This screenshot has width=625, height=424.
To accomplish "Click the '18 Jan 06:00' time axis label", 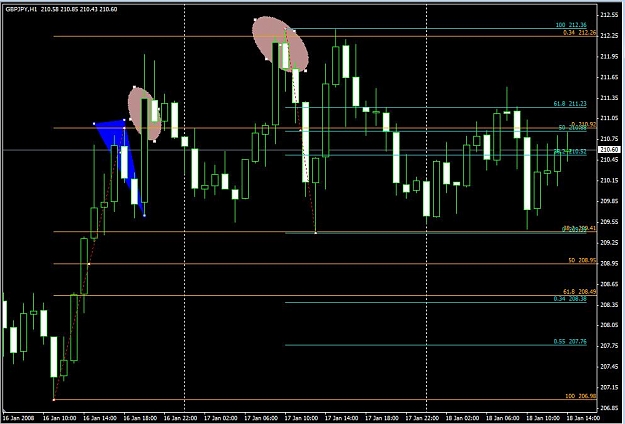I will tap(503, 418).
